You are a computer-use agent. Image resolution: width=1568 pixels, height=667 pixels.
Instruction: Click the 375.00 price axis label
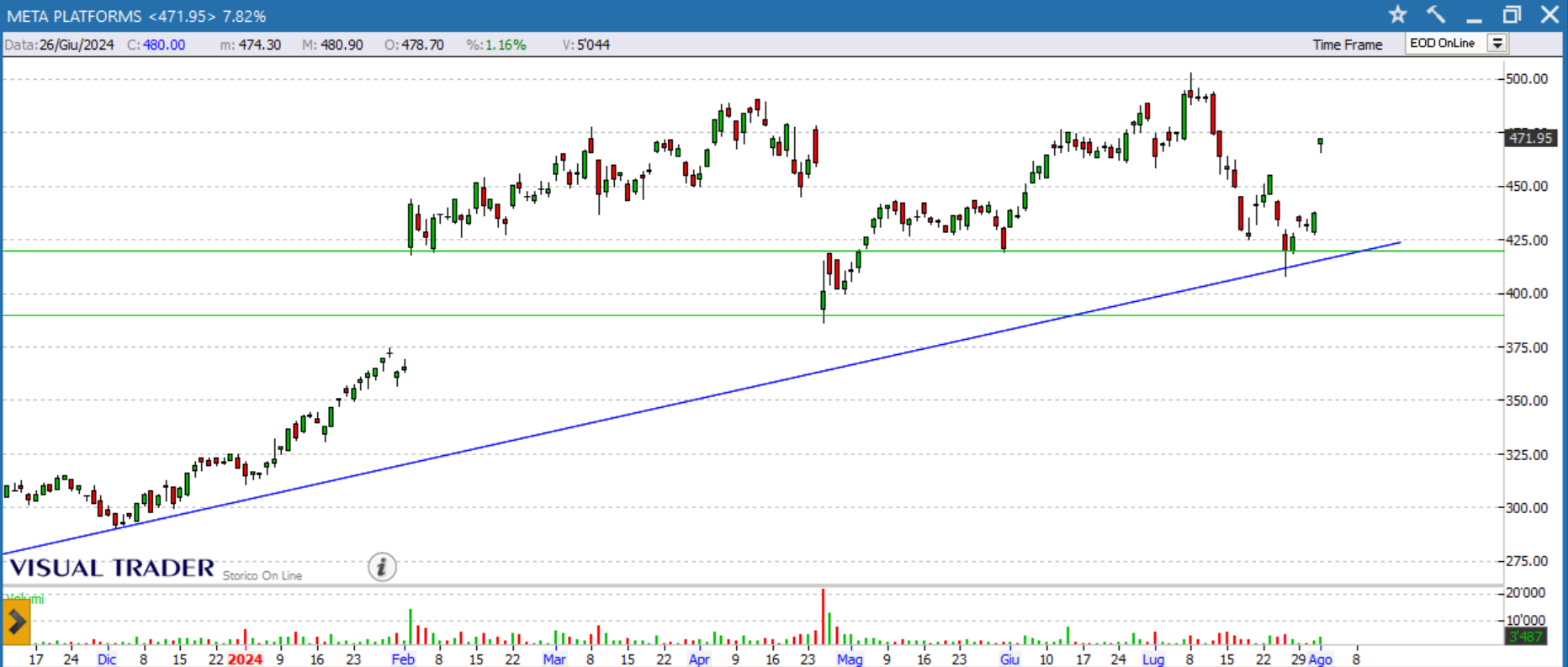pyautogui.click(x=1527, y=347)
